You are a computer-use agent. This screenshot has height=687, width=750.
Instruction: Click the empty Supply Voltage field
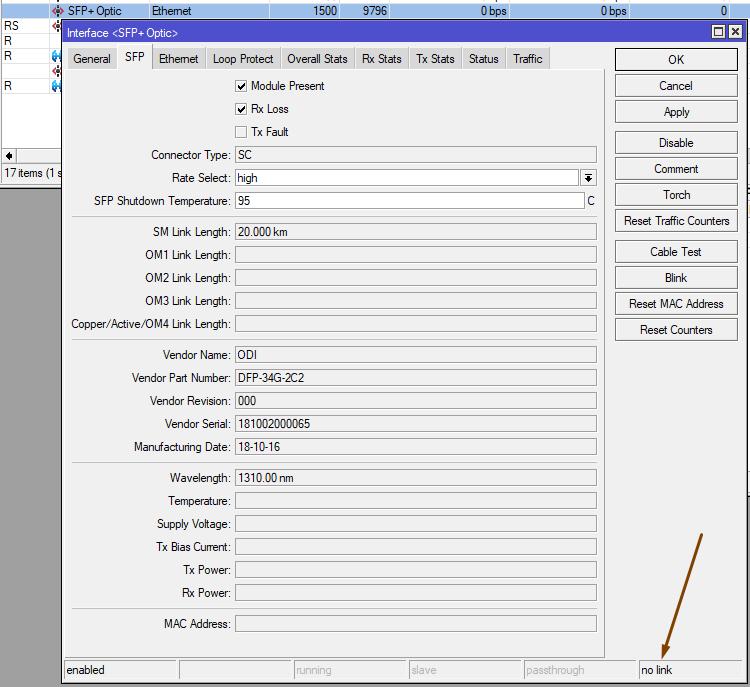[x=416, y=524]
